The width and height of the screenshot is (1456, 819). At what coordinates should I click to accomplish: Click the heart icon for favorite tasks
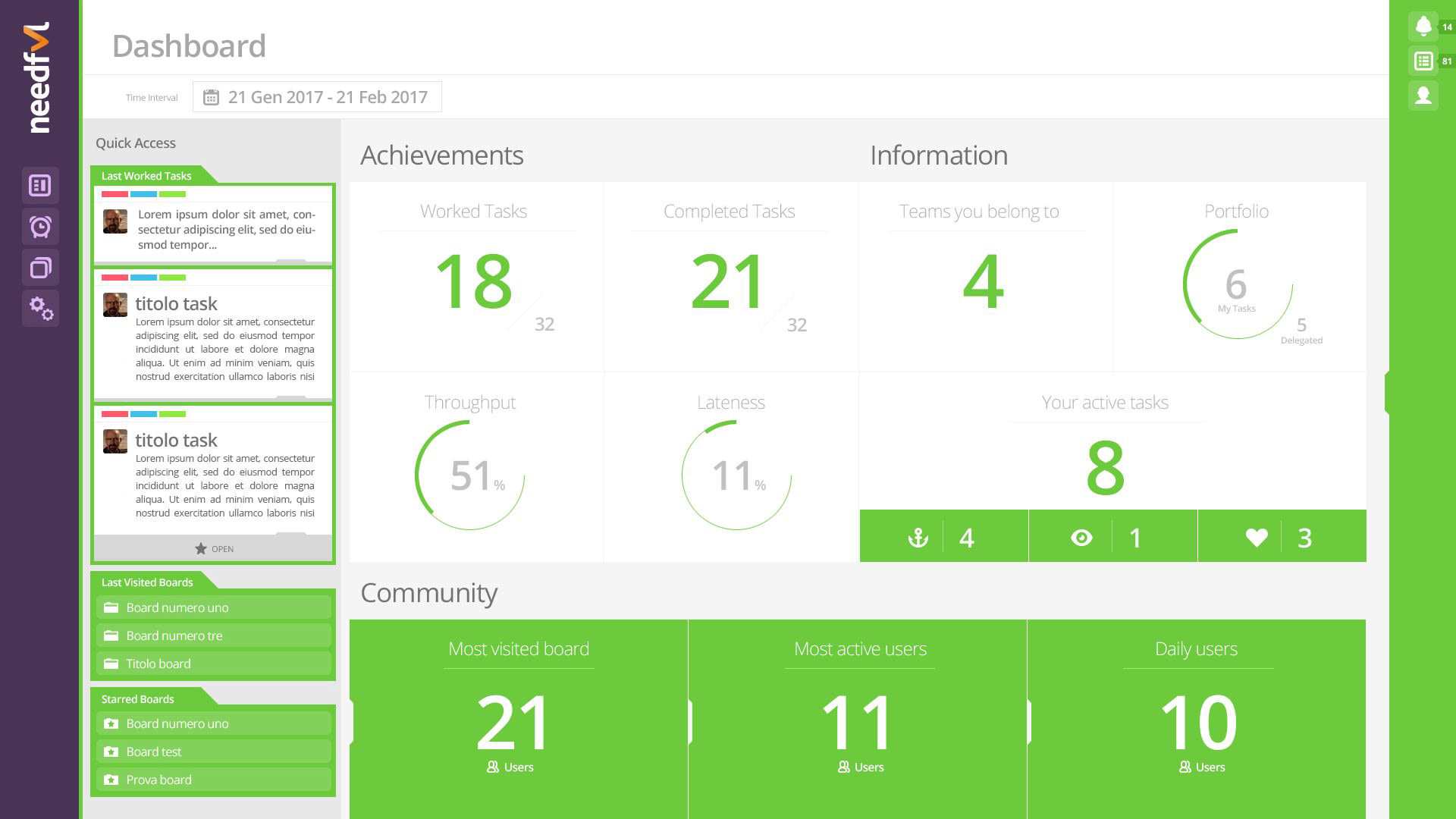click(1257, 538)
